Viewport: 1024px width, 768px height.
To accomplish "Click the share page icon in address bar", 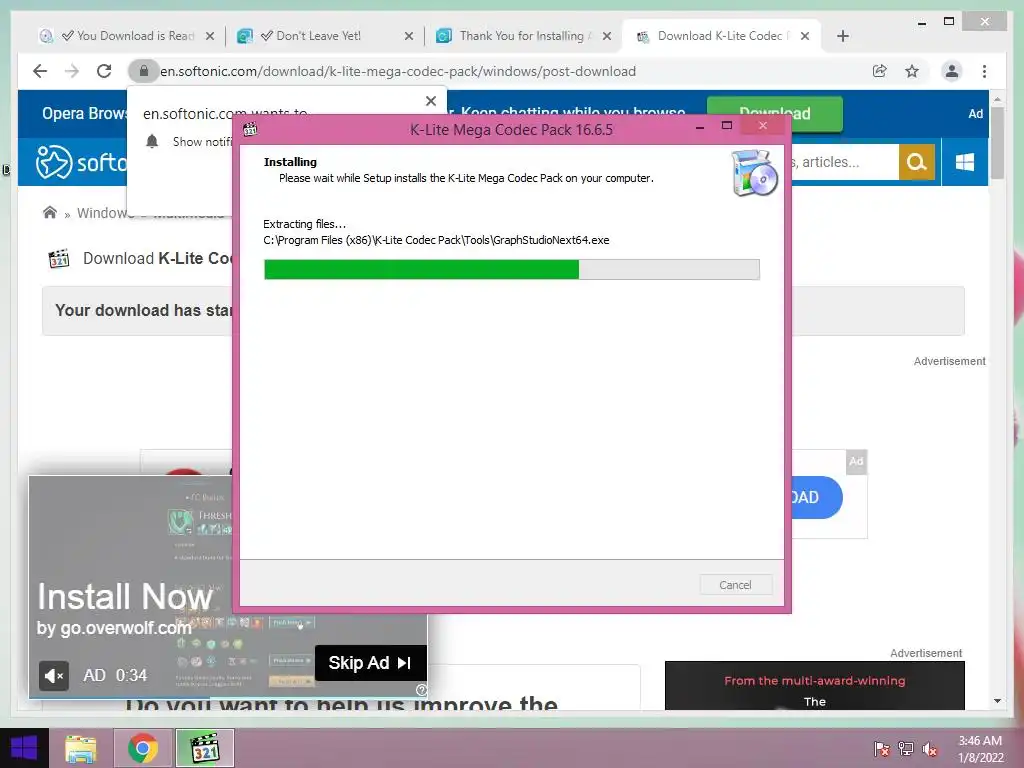I will click(x=880, y=71).
